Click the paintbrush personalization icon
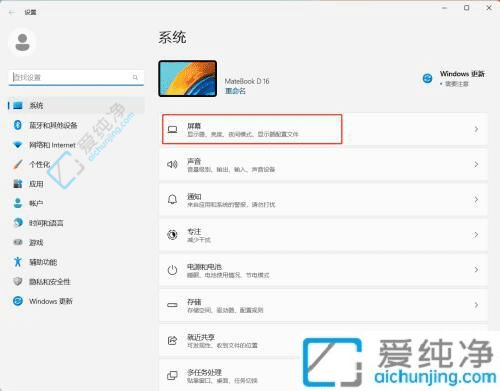 18,164
